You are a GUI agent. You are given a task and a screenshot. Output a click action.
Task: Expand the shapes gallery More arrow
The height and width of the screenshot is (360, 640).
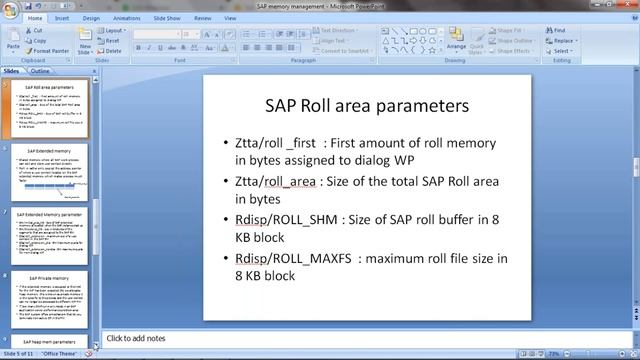(441, 51)
